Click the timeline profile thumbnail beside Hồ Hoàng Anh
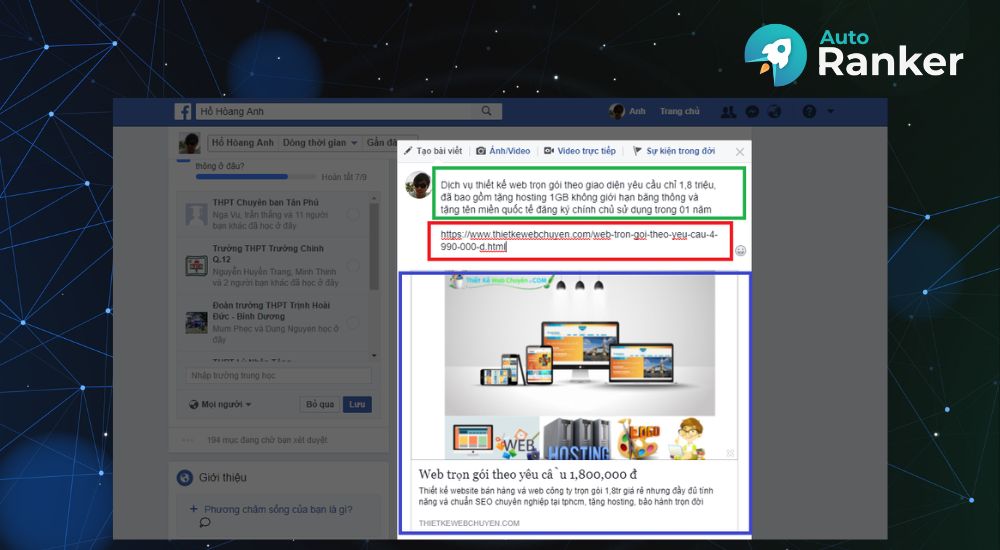1000x550 pixels. [189, 144]
